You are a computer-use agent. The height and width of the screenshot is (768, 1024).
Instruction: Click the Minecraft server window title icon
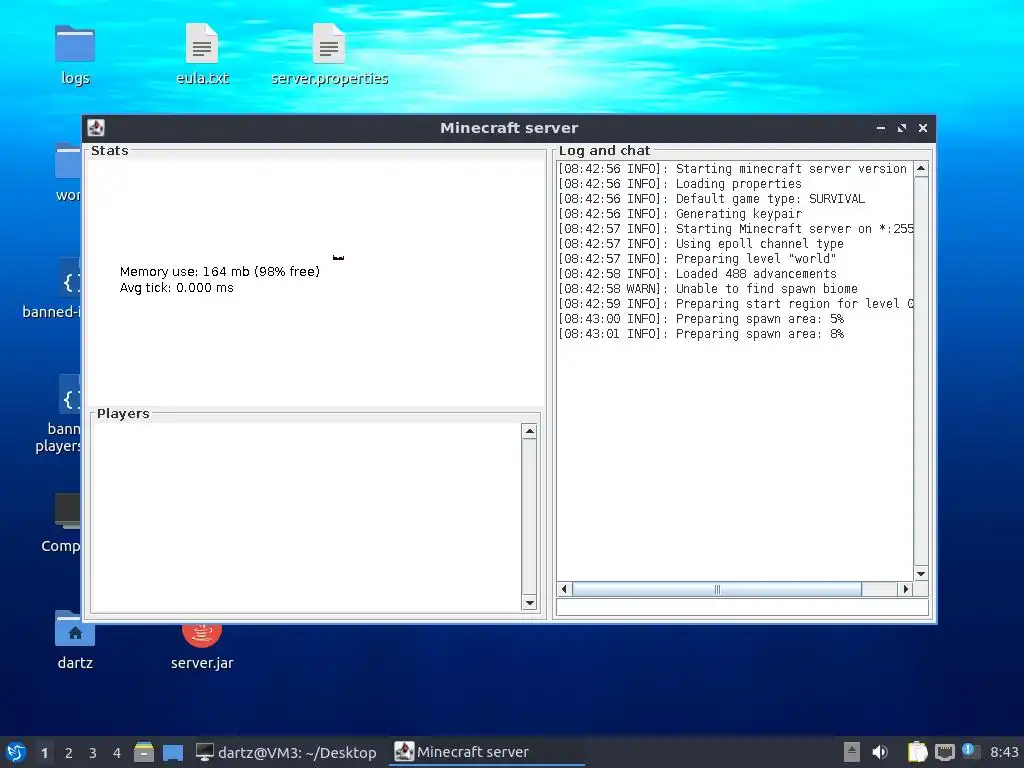[96, 128]
